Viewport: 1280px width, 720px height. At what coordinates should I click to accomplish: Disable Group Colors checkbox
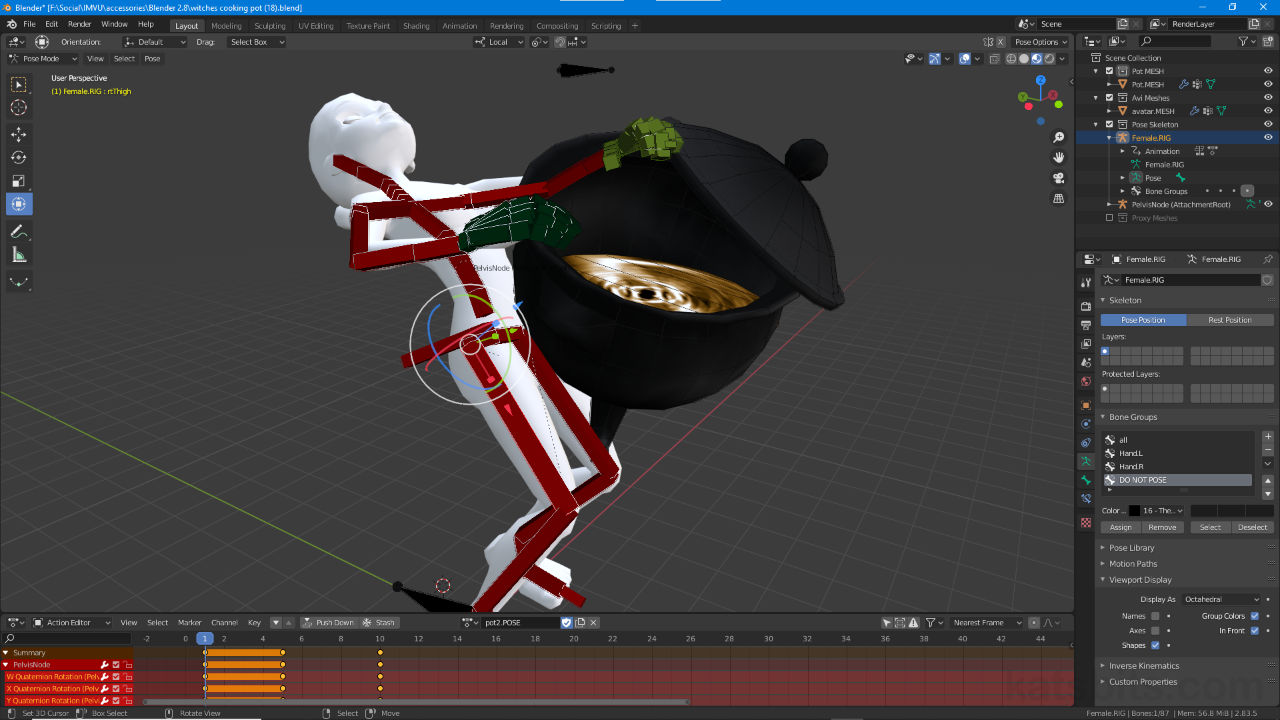click(1255, 616)
